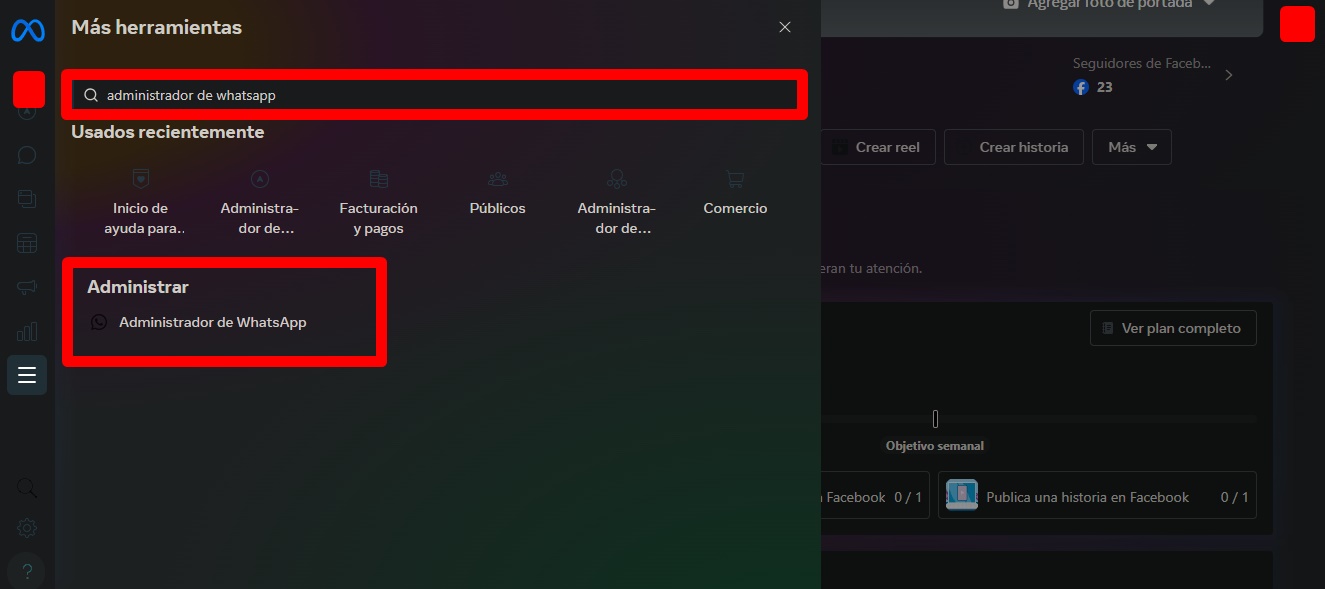Click Ver plan completo button
Viewport: 1325px width, 589px height.
(1173, 328)
